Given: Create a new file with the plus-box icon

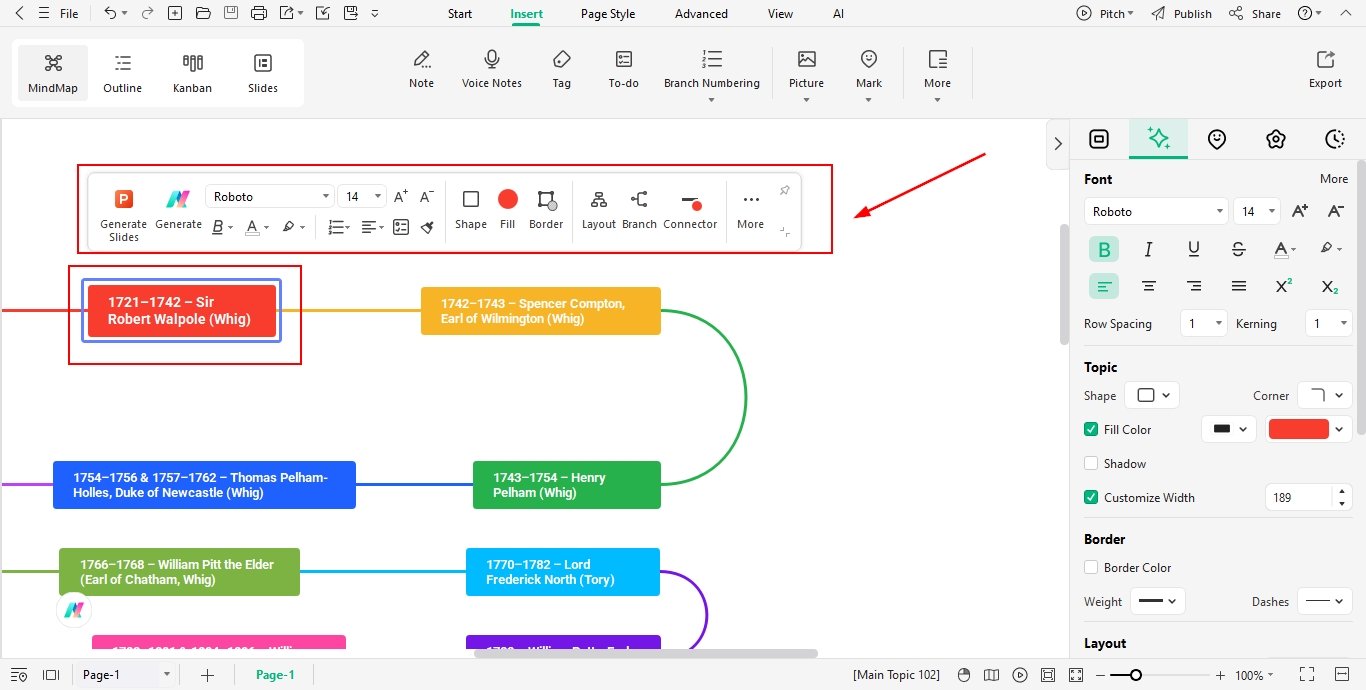Looking at the screenshot, I should (x=175, y=14).
